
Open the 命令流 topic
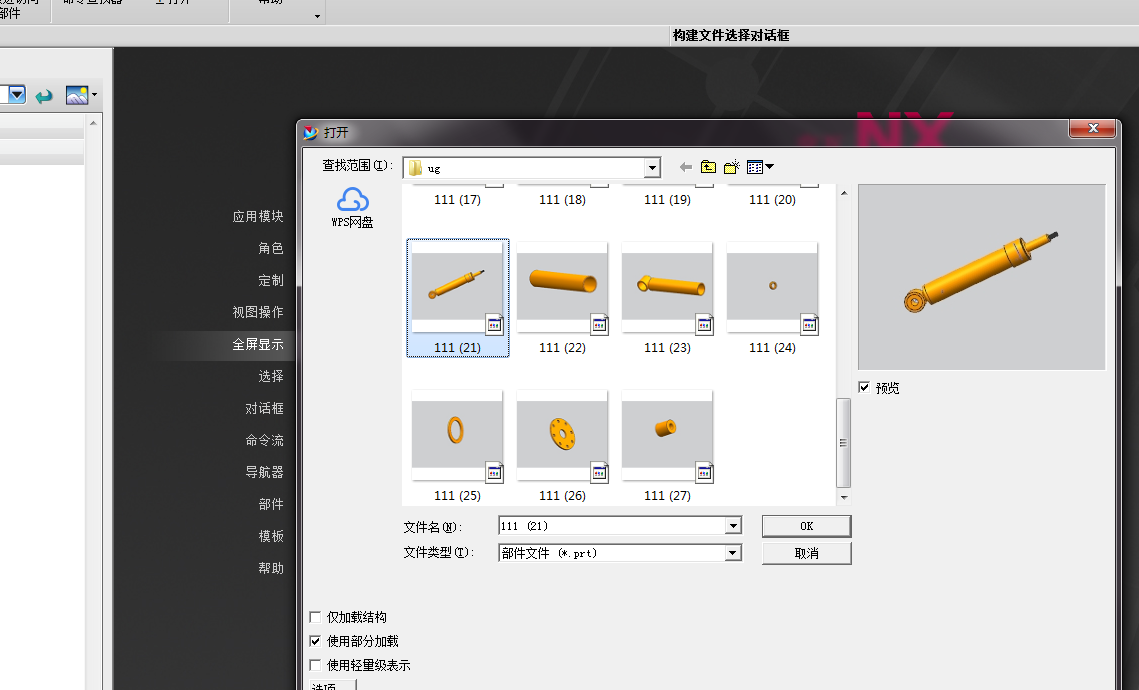pyautogui.click(x=264, y=440)
